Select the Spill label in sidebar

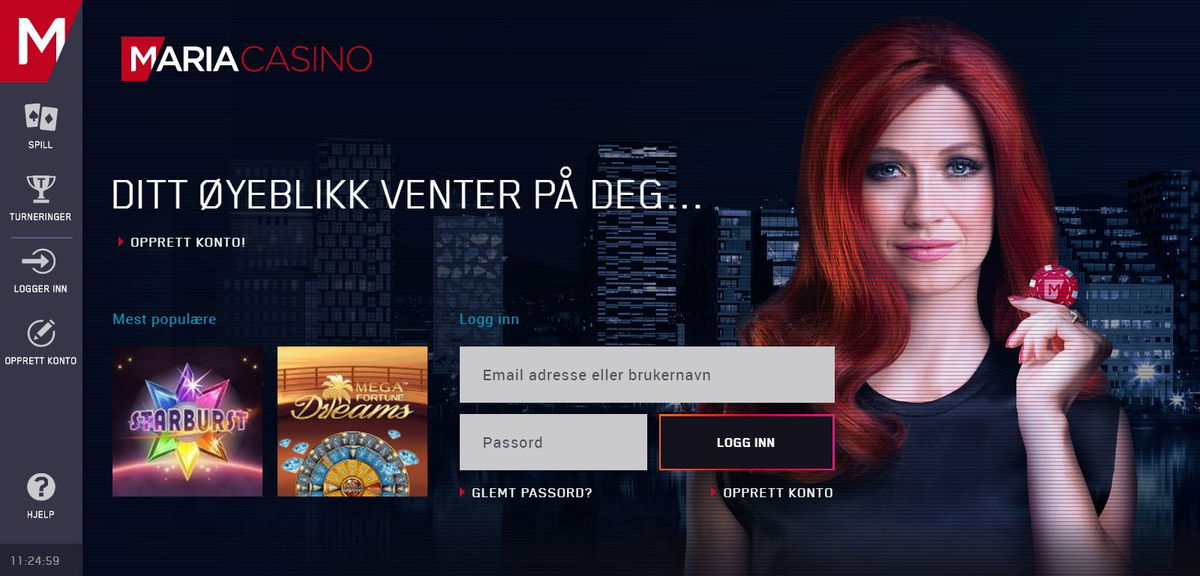(x=41, y=145)
